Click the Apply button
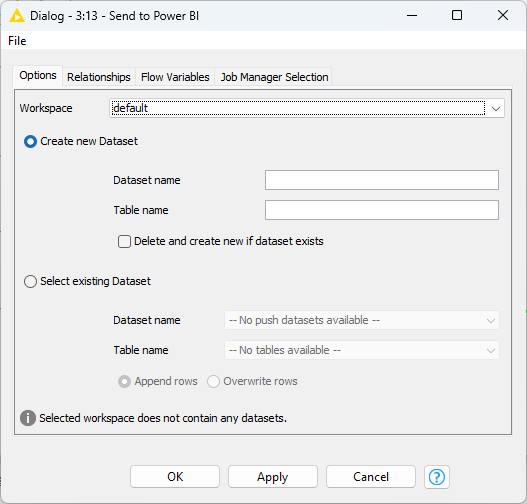The image size is (527, 504). [273, 477]
